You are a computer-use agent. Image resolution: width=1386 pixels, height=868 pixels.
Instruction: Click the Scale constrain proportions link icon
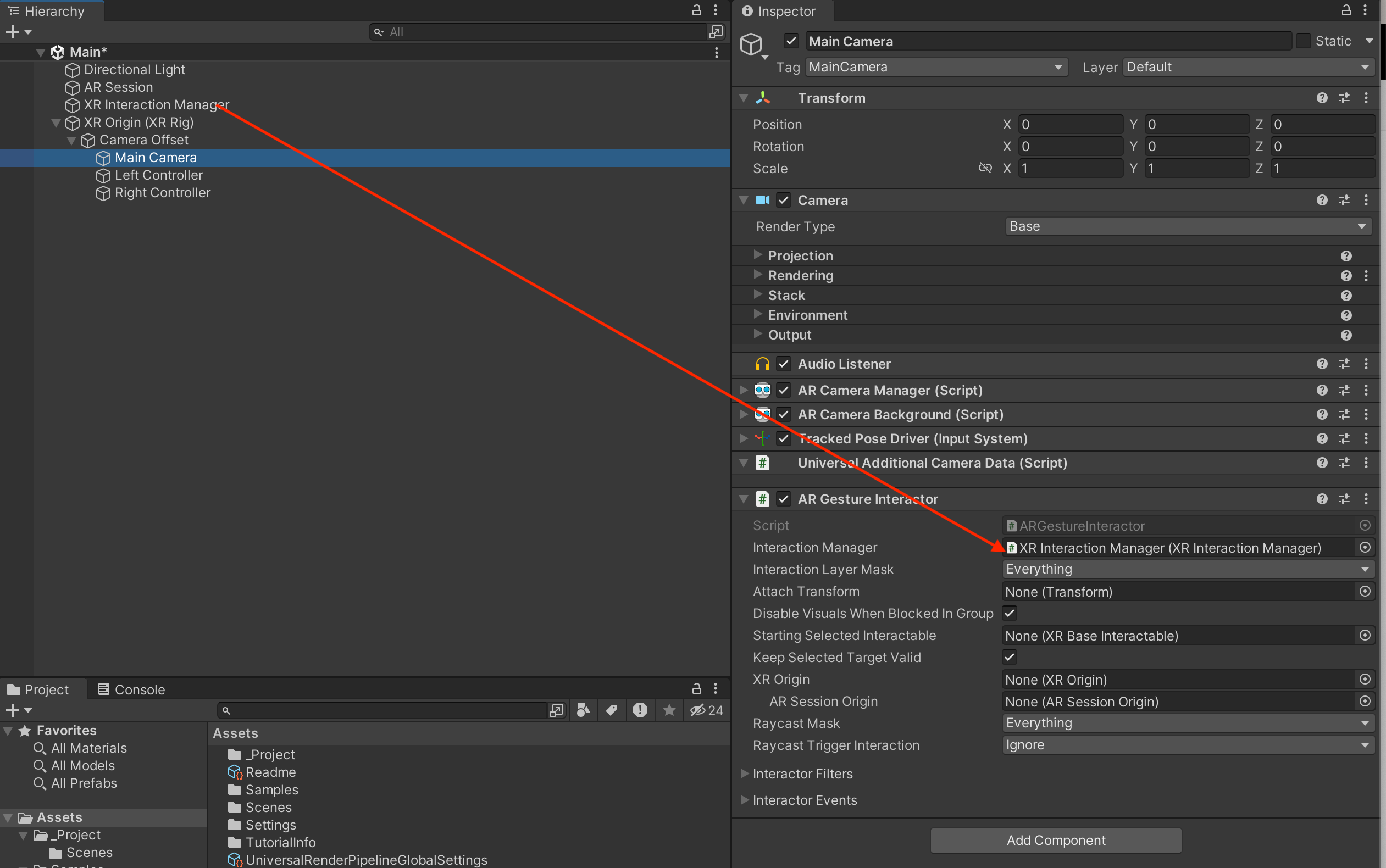985,168
